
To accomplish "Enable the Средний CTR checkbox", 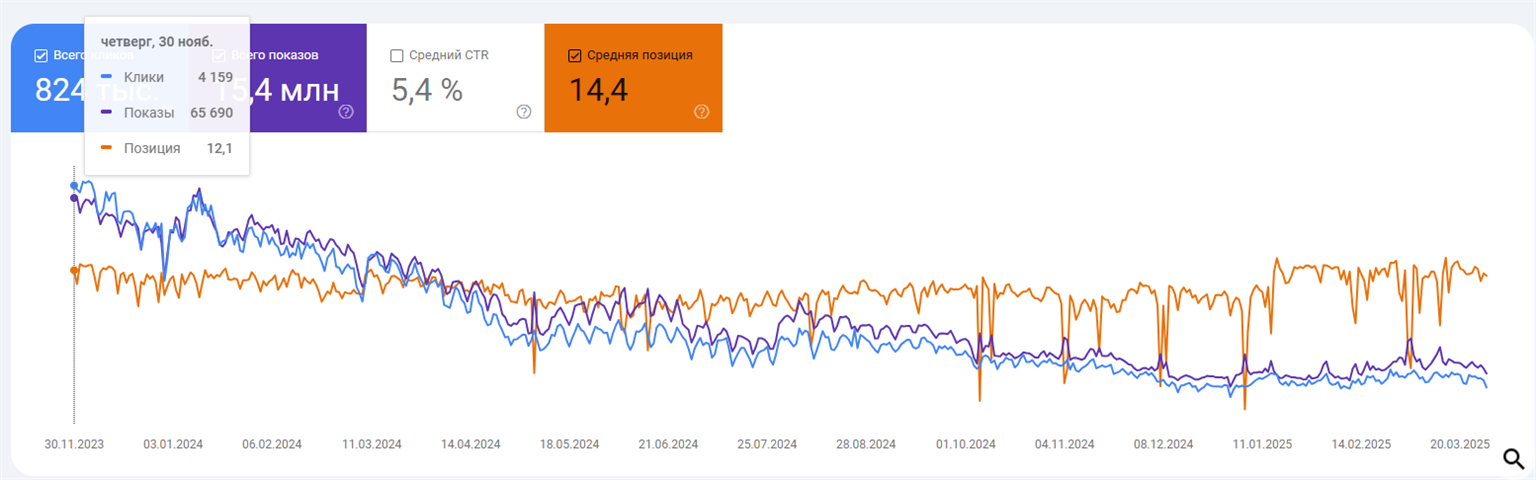I will pyautogui.click(x=397, y=56).
